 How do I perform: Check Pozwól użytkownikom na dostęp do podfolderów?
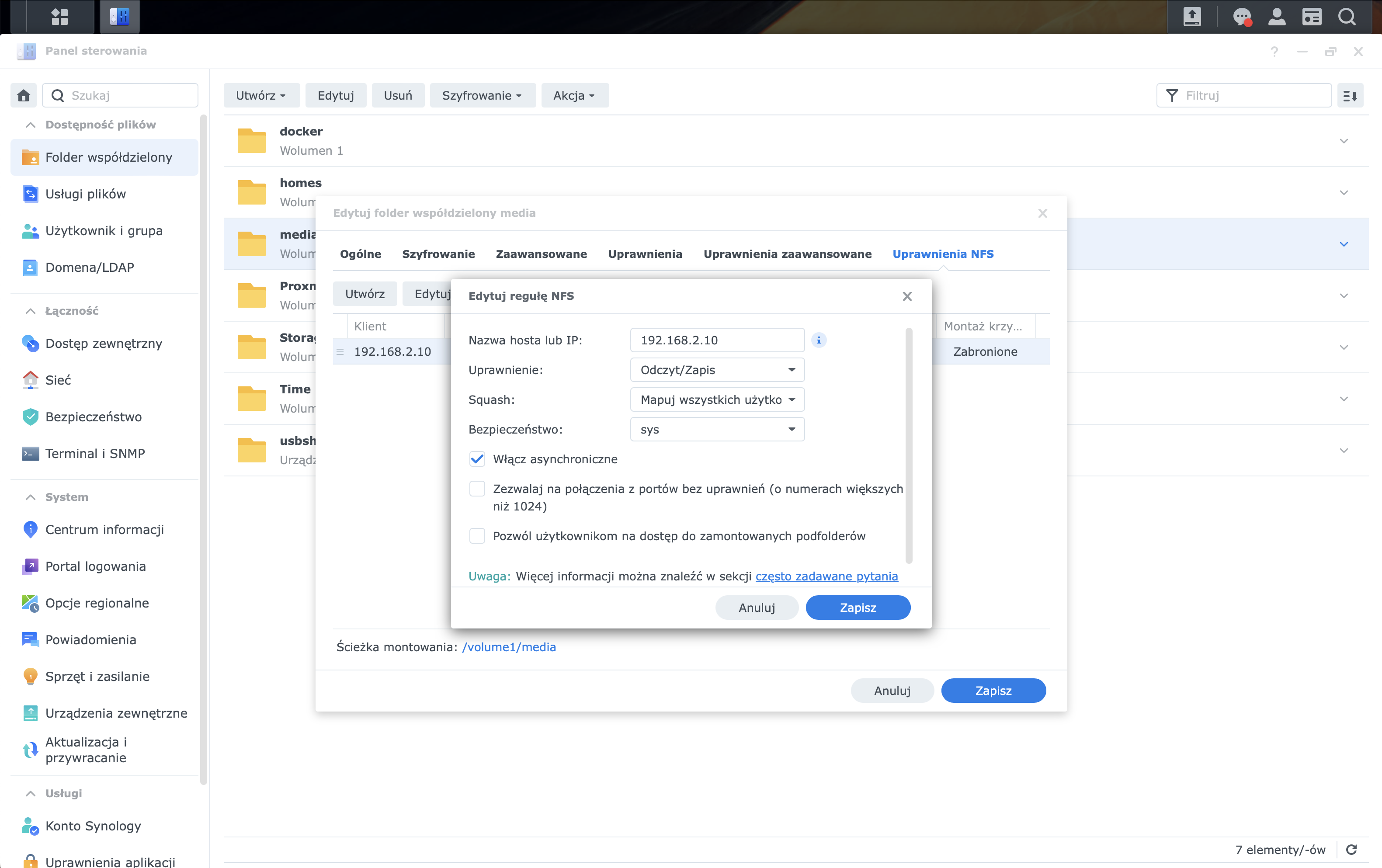pyautogui.click(x=477, y=535)
